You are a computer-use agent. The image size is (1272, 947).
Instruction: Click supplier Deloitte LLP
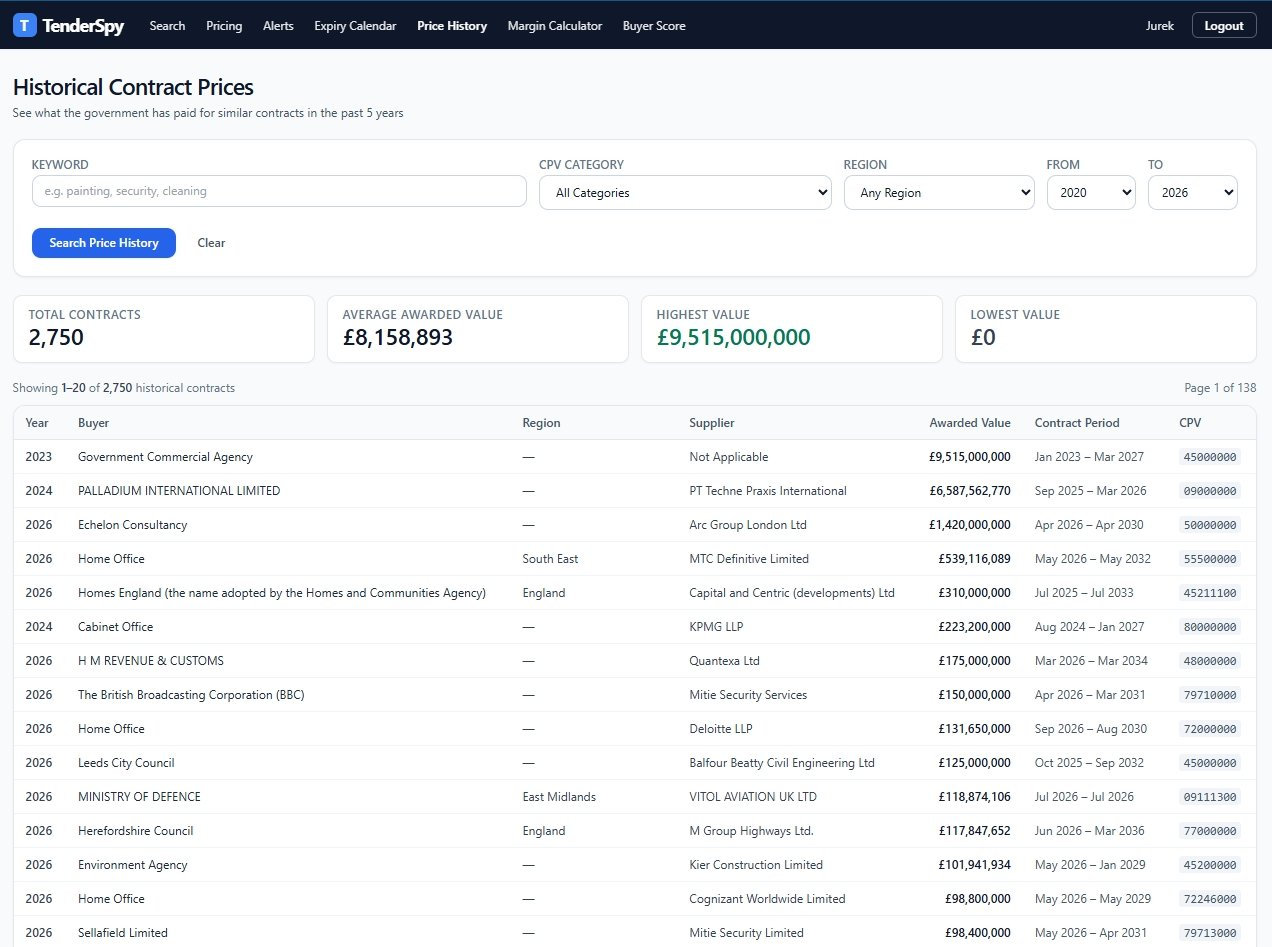point(721,729)
